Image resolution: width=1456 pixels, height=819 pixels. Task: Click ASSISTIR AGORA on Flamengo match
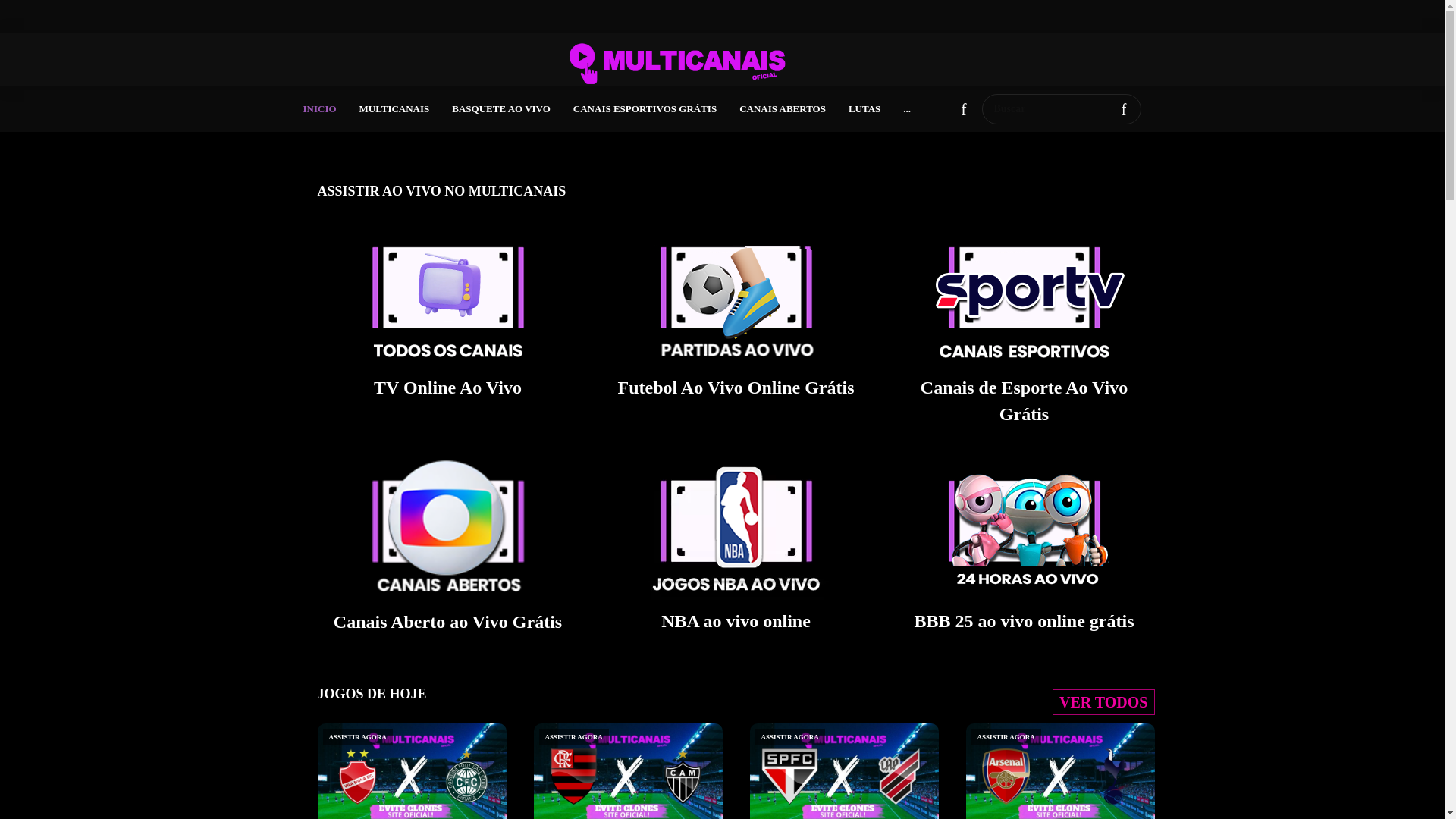point(573,737)
